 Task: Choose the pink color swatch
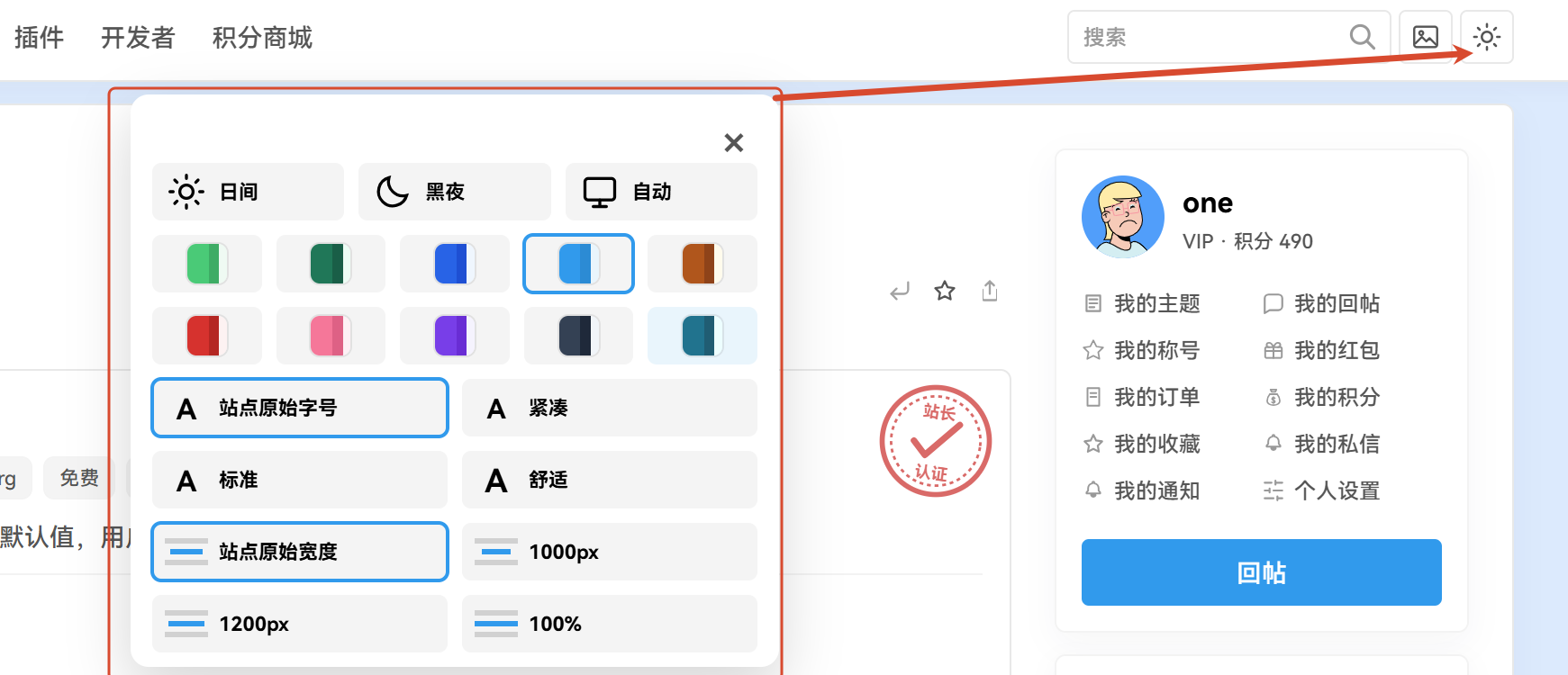[x=331, y=336]
